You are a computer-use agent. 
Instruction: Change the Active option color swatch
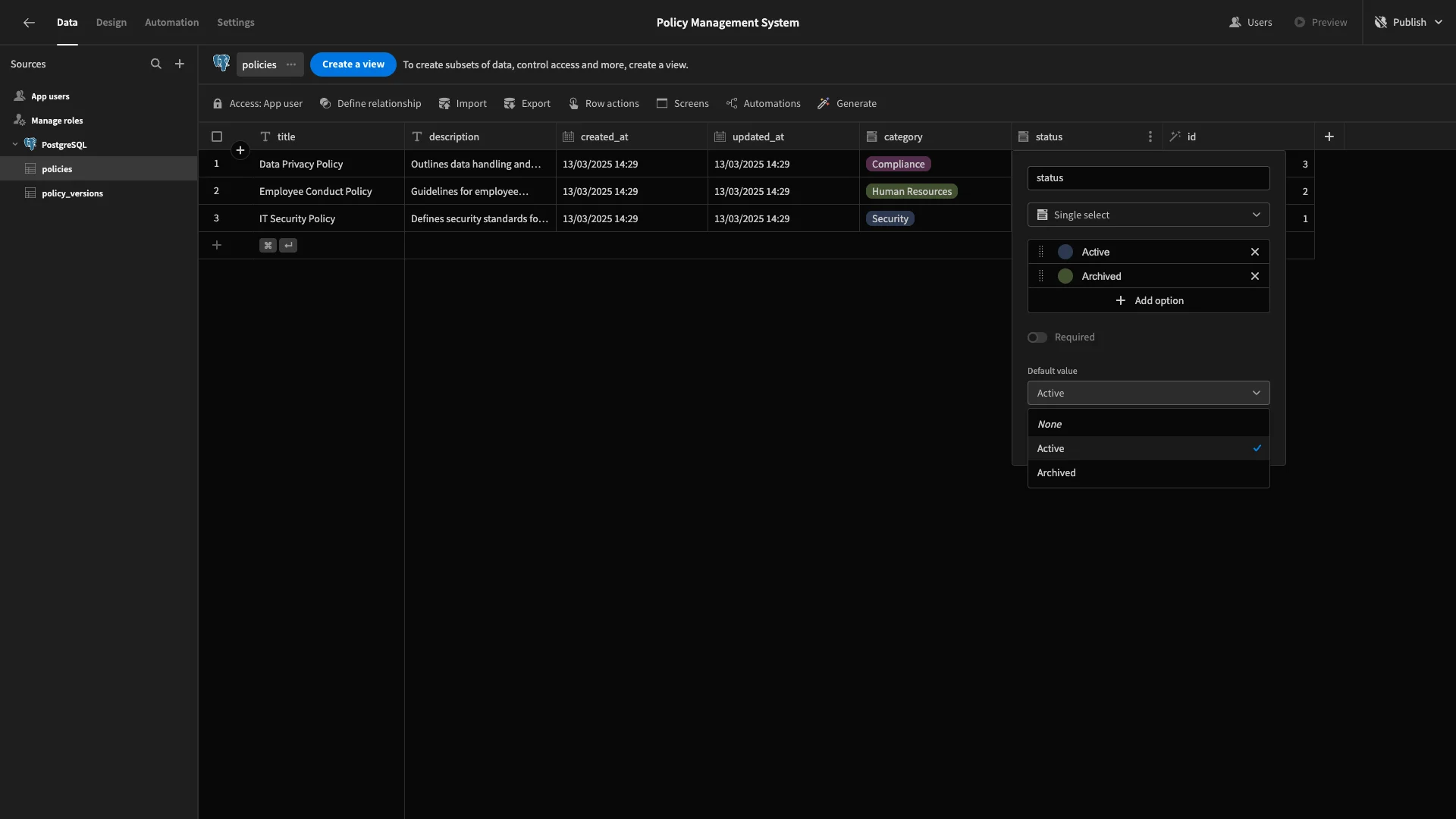click(1065, 252)
